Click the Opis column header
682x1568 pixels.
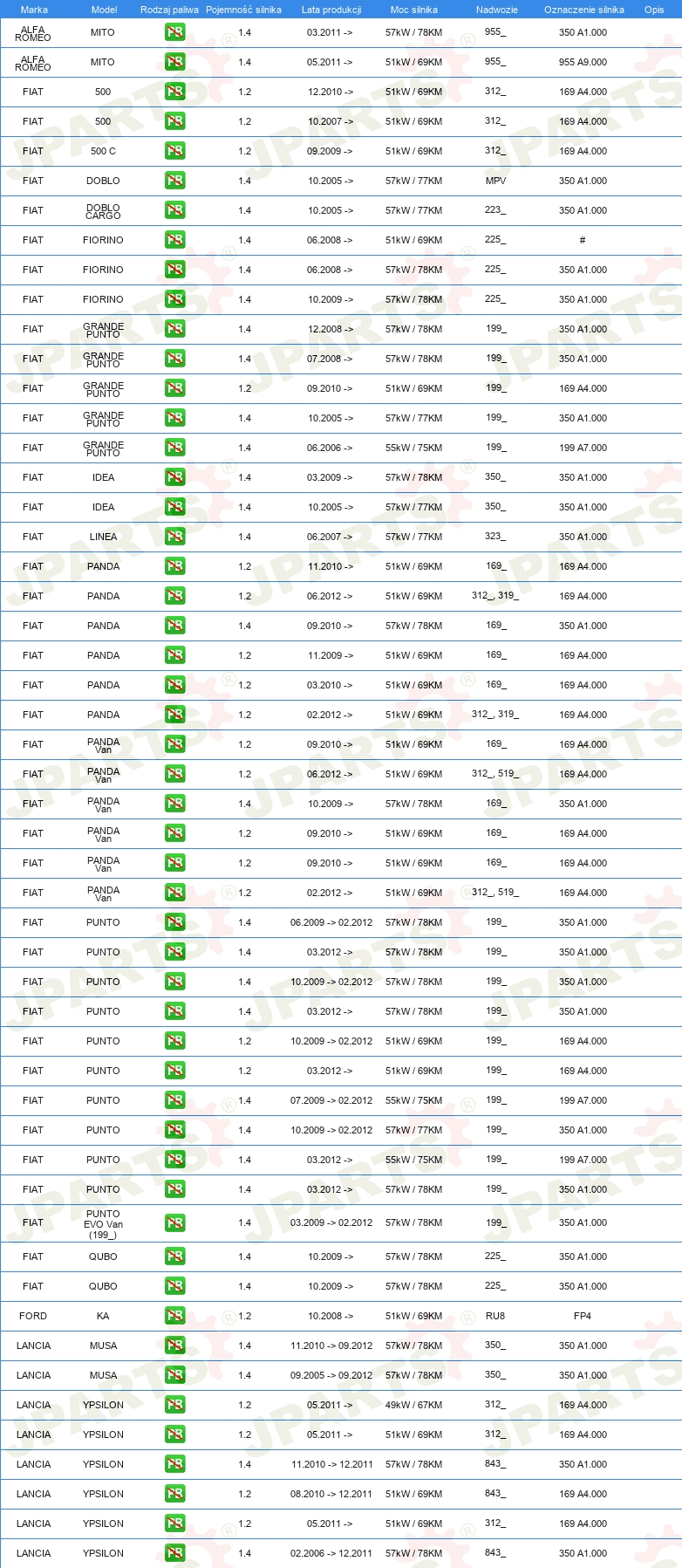click(654, 10)
